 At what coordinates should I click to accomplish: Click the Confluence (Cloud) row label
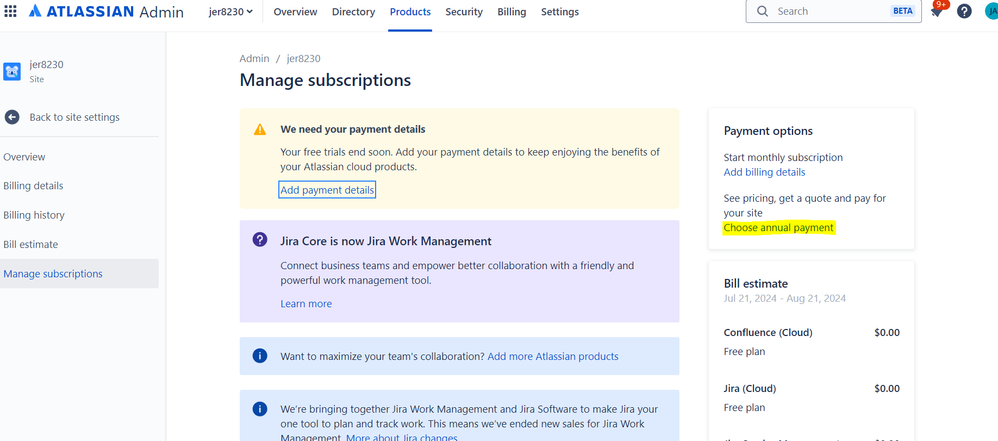(768, 332)
